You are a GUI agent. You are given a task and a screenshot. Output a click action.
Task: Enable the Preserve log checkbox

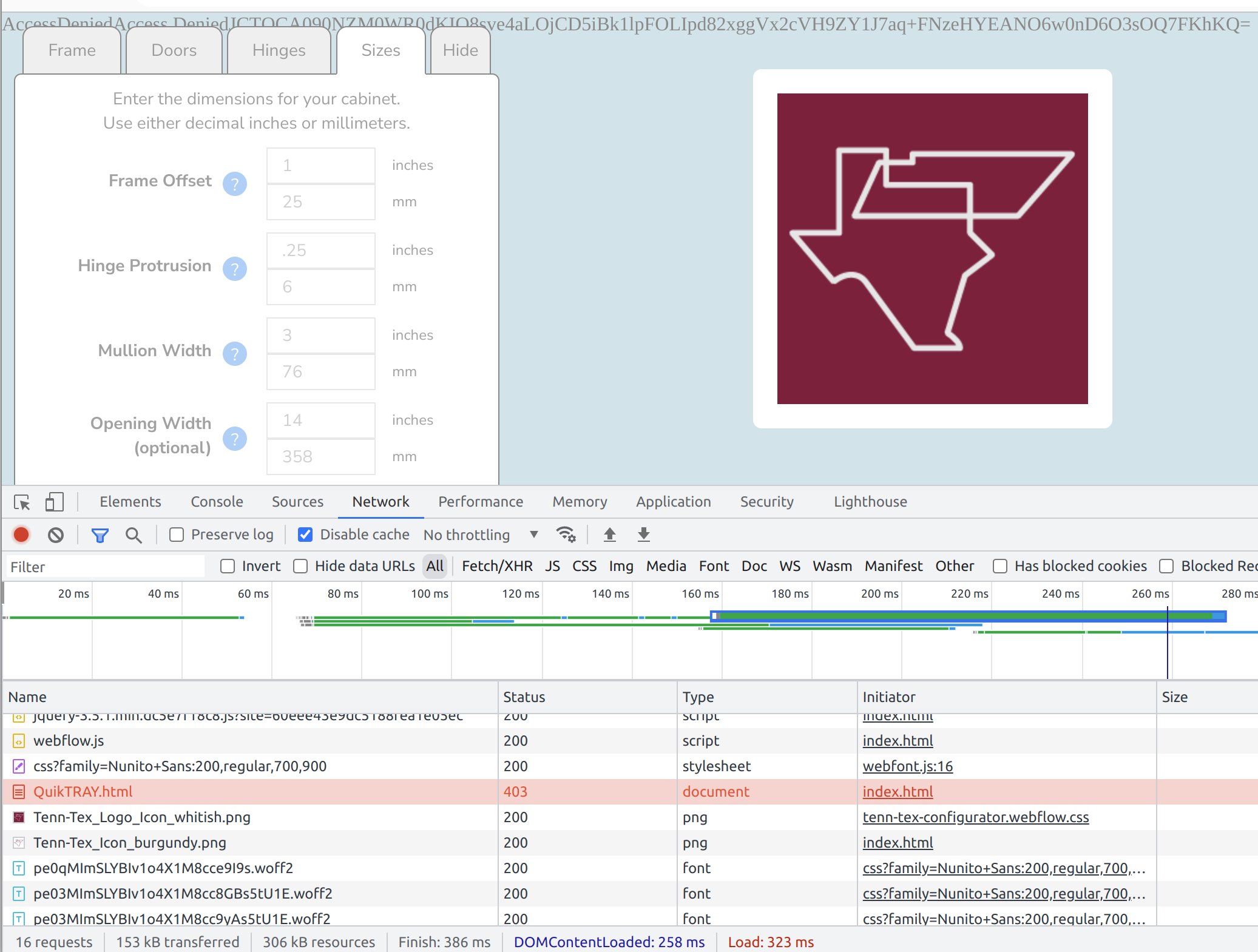tap(177, 535)
